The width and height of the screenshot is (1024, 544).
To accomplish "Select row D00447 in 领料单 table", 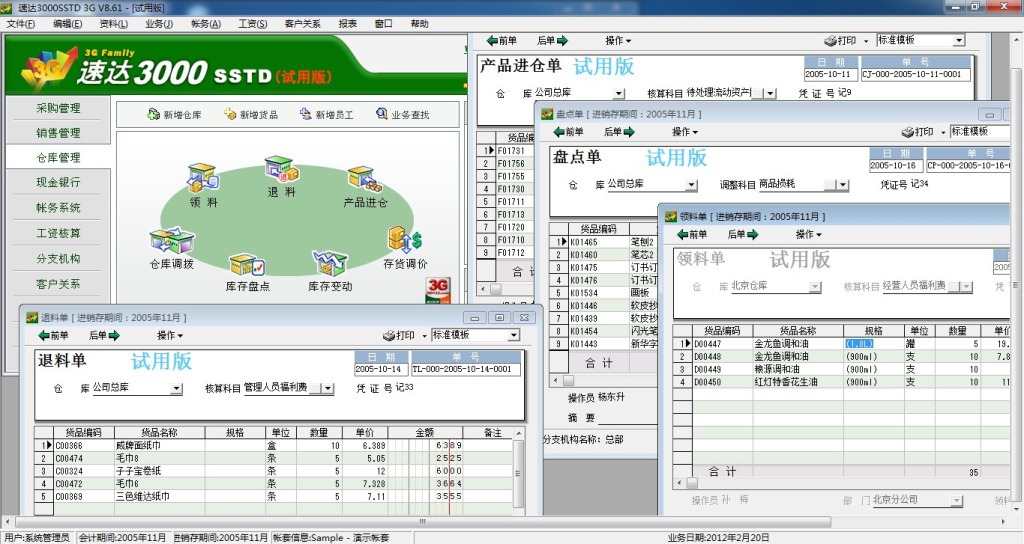I will point(842,344).
